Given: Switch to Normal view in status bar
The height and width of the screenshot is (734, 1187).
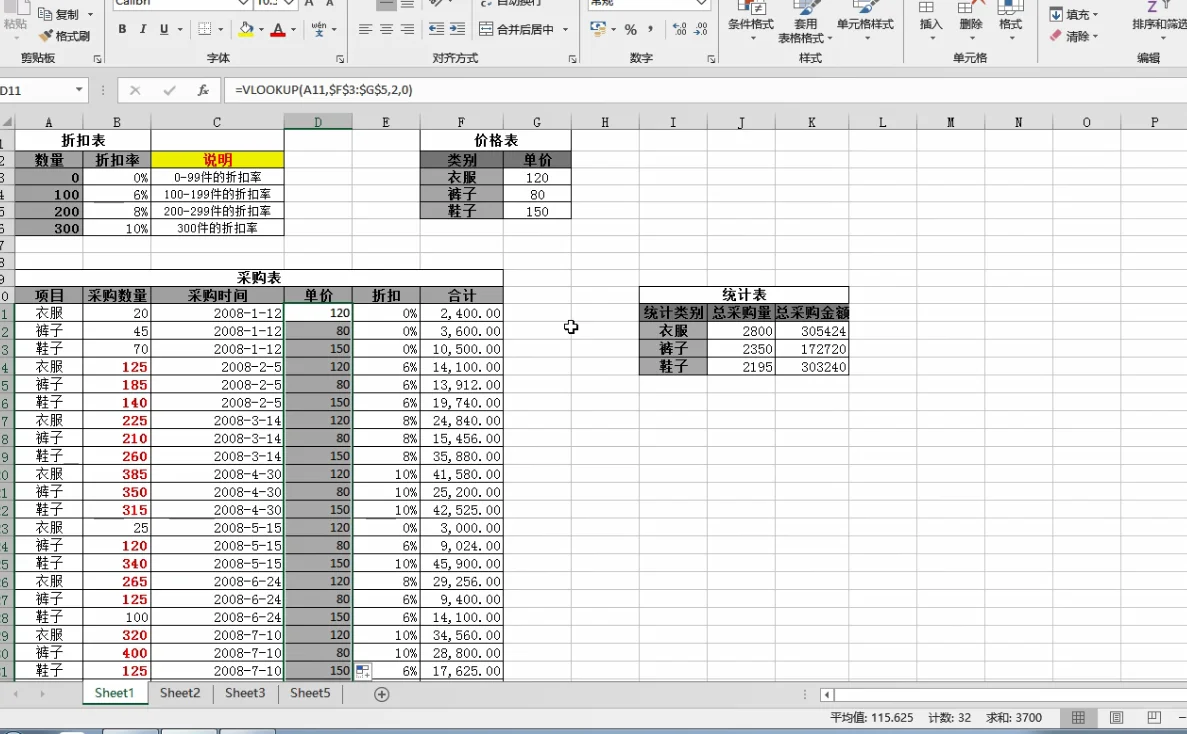Looking at the screenshot, I should pos(1078,717).
